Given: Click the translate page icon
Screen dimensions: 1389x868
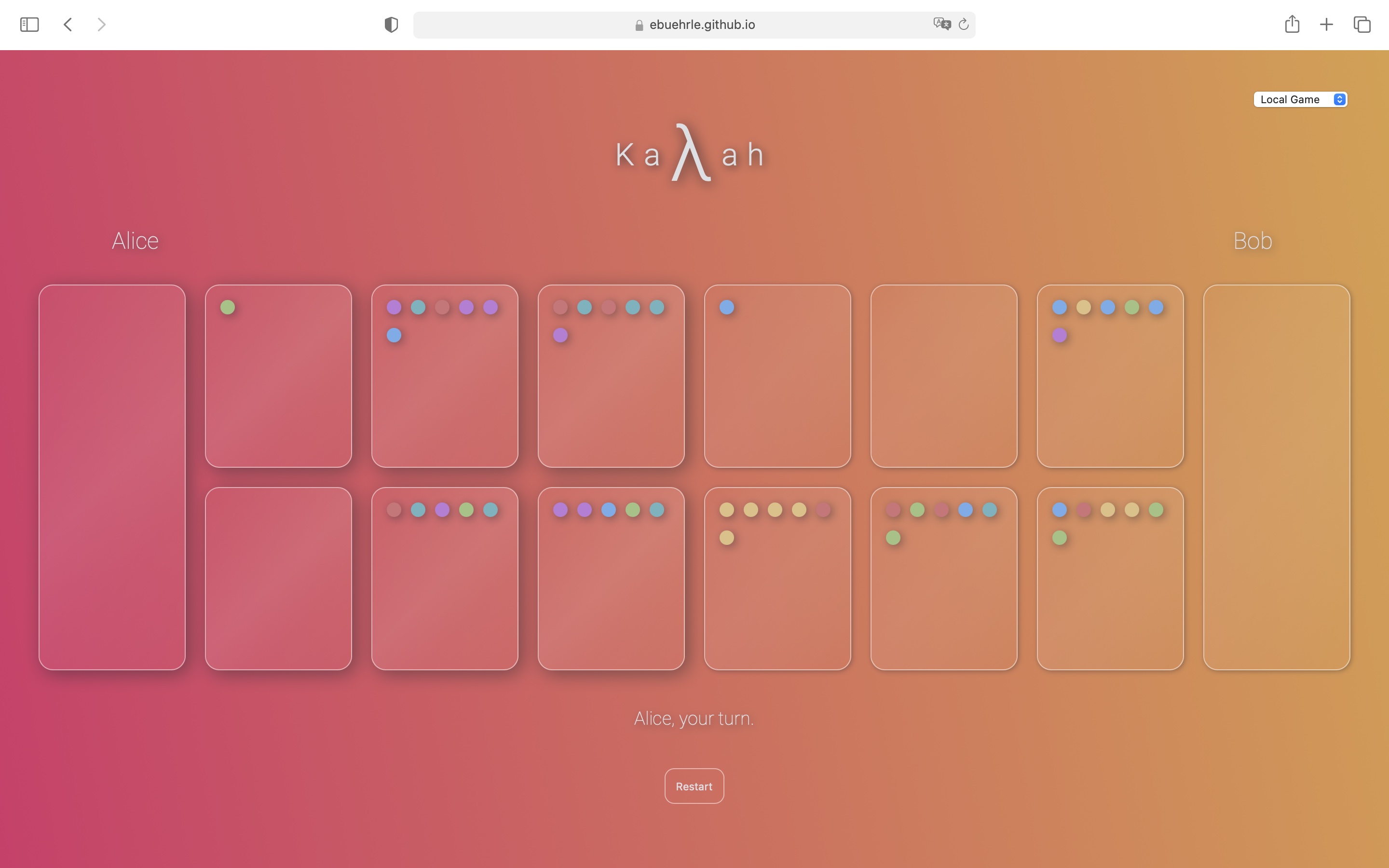Looking at the screenshot, I should [941, 24].
